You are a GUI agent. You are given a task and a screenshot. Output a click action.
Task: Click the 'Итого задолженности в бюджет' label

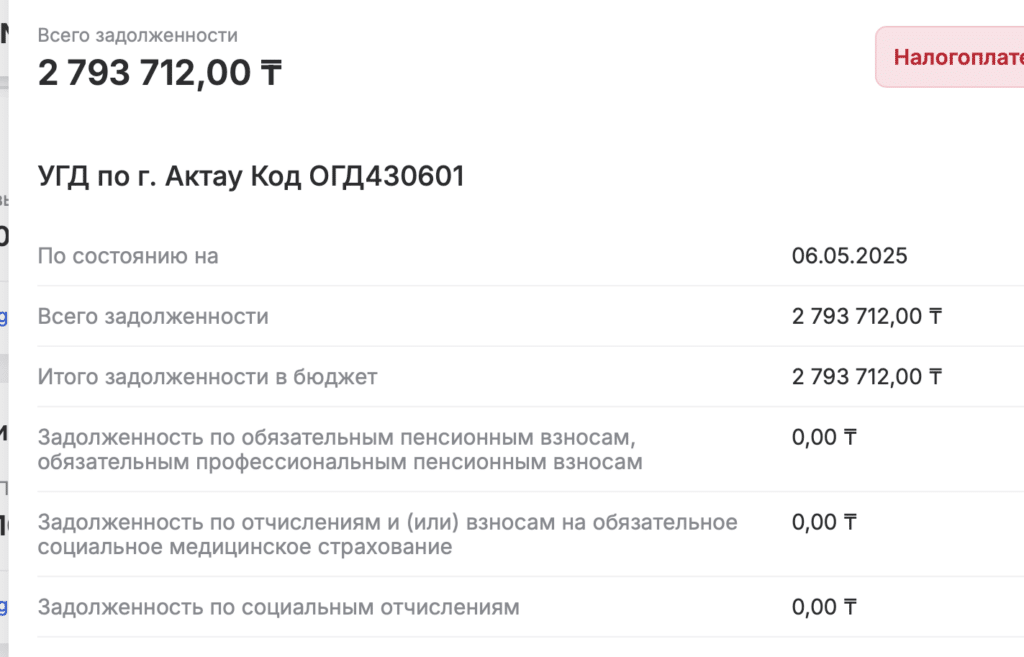pos(207,377)
